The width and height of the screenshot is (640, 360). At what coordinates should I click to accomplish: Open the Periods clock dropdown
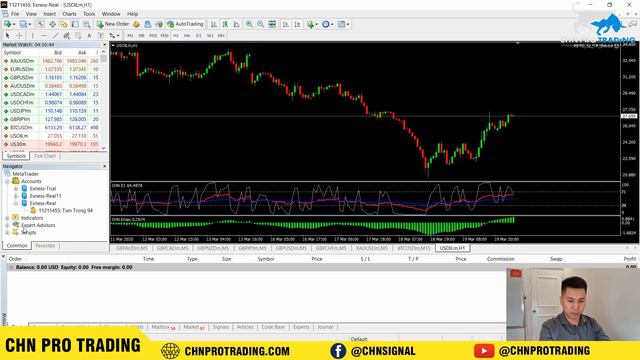(x=327, y=24)
